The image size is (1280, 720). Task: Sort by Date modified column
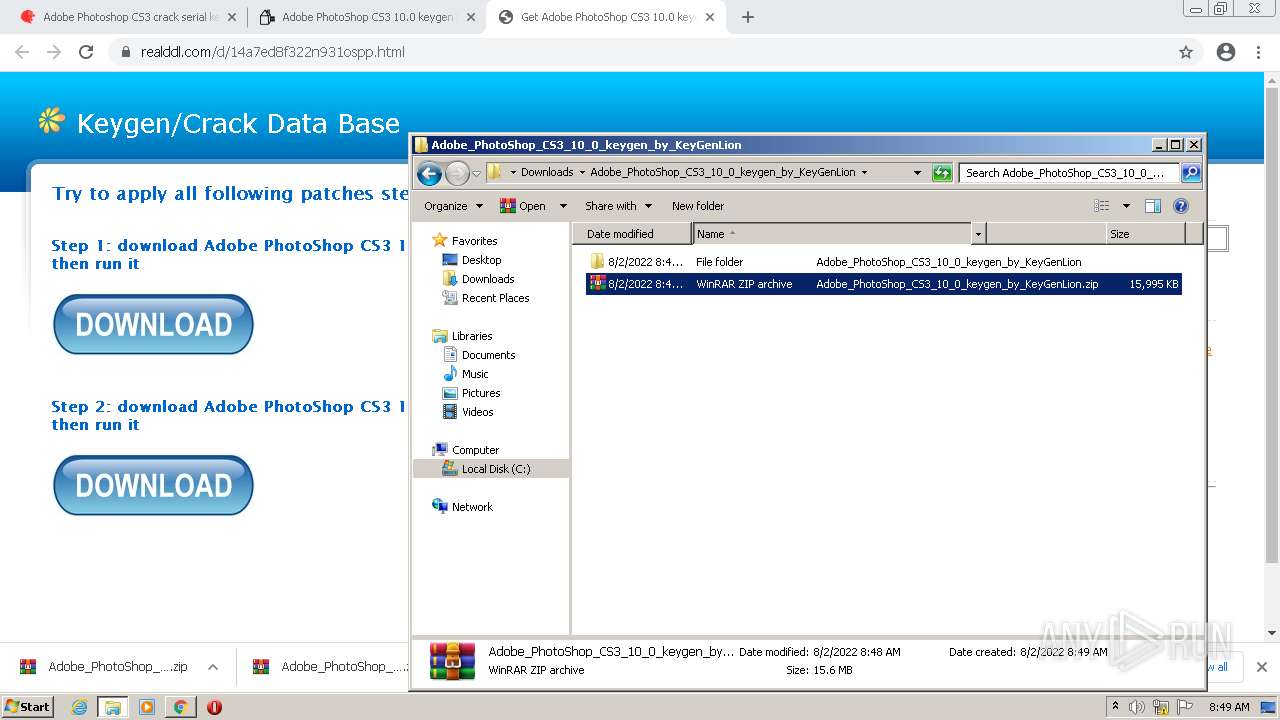633,234
